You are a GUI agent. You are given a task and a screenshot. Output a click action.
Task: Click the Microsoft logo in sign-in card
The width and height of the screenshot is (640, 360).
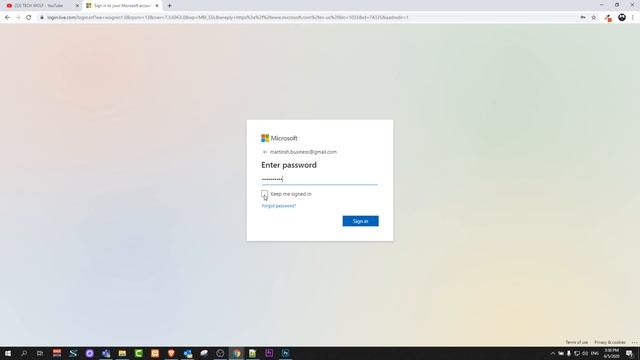click(x=279, y=138)
